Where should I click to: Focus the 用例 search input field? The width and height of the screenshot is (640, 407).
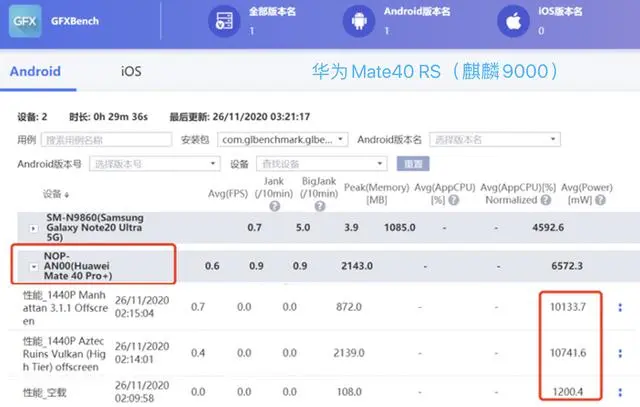click(x=106, y=140)
